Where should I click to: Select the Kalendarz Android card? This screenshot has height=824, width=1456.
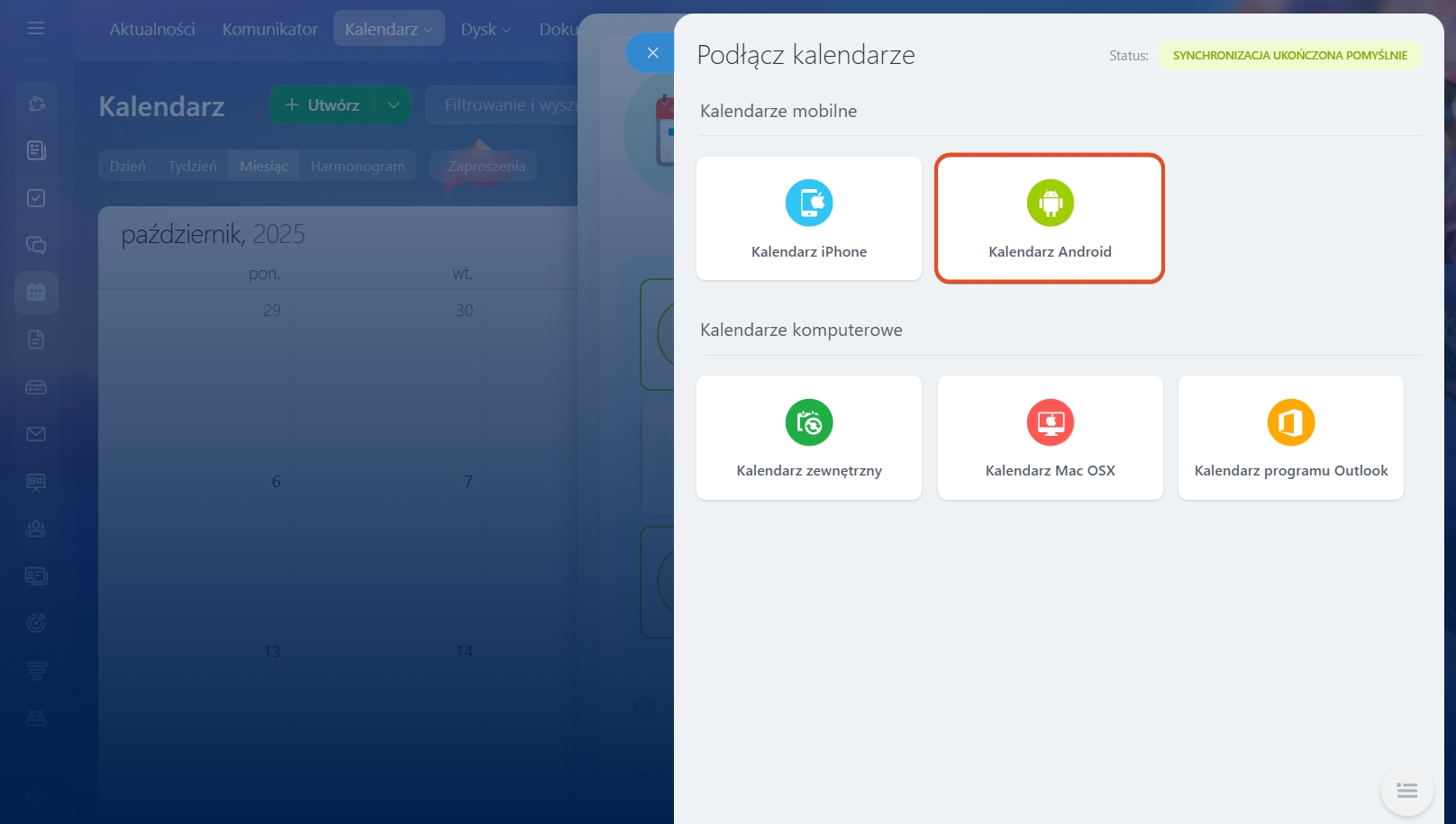click(x=1050, y=219)
